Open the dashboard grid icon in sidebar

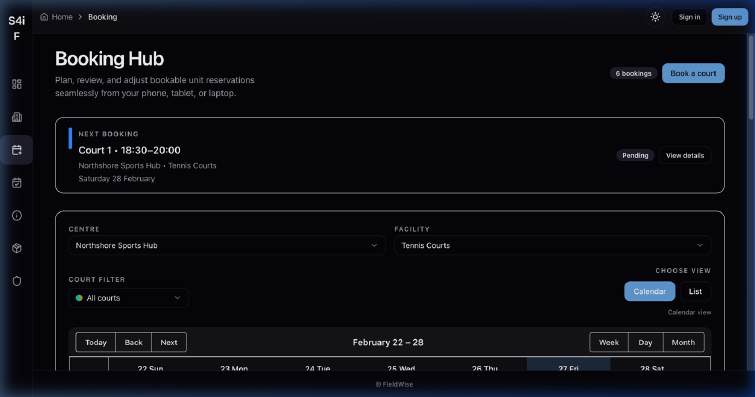tap(17, 84)
